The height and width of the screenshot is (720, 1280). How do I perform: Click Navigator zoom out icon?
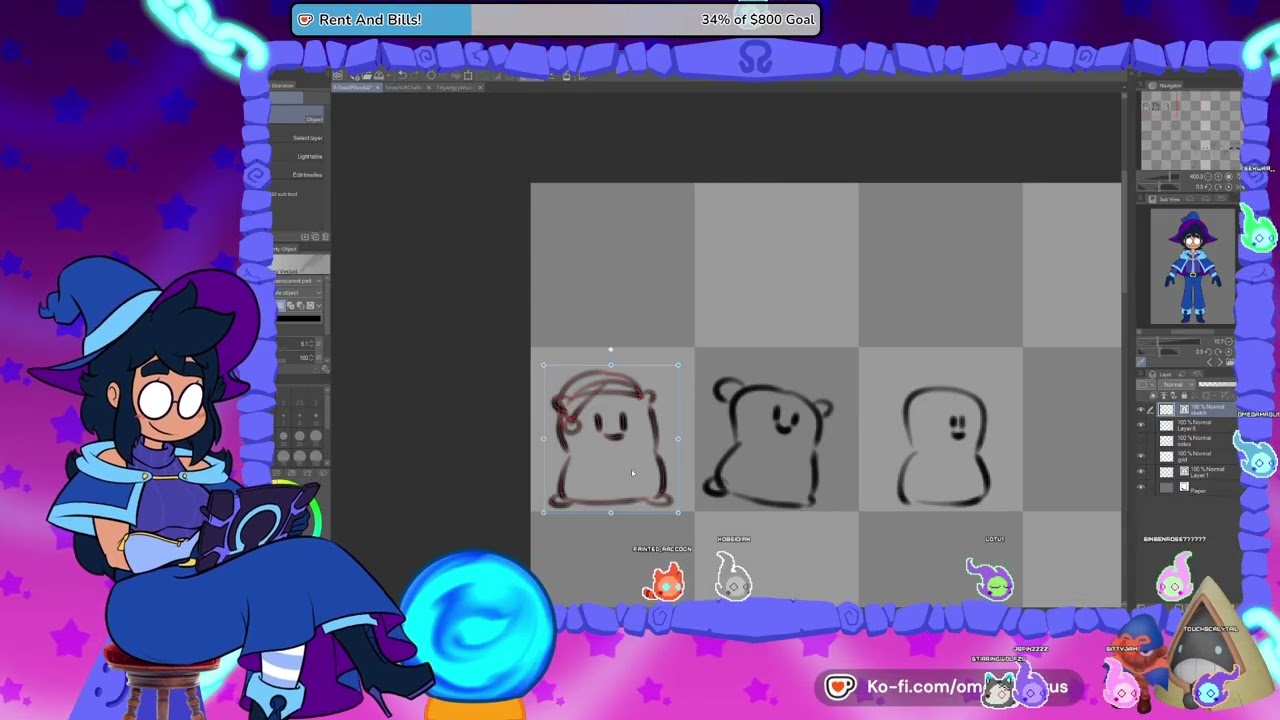(1208, 177)
